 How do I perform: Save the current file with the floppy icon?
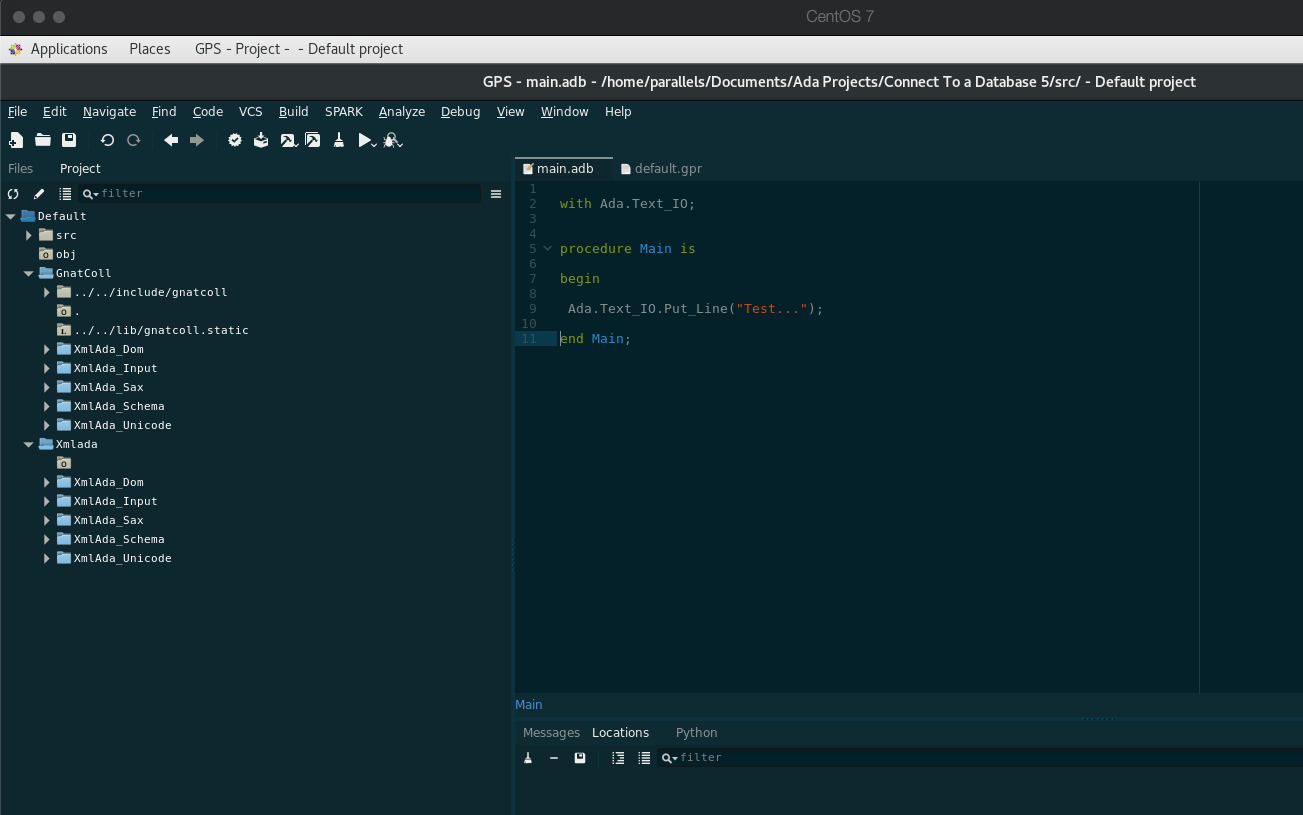(x=69, y=141)
